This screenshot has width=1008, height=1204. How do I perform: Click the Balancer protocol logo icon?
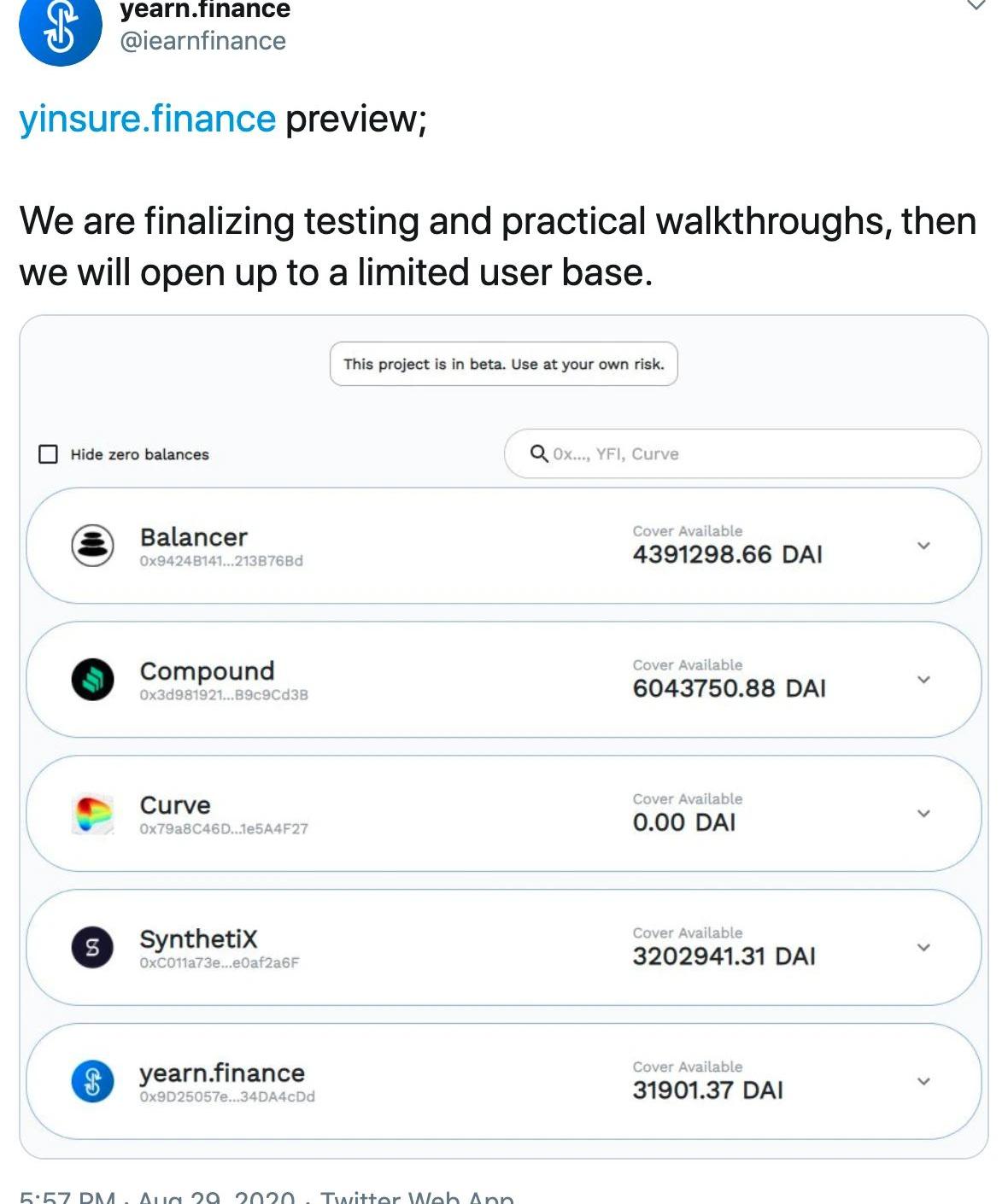pos(92,546)
